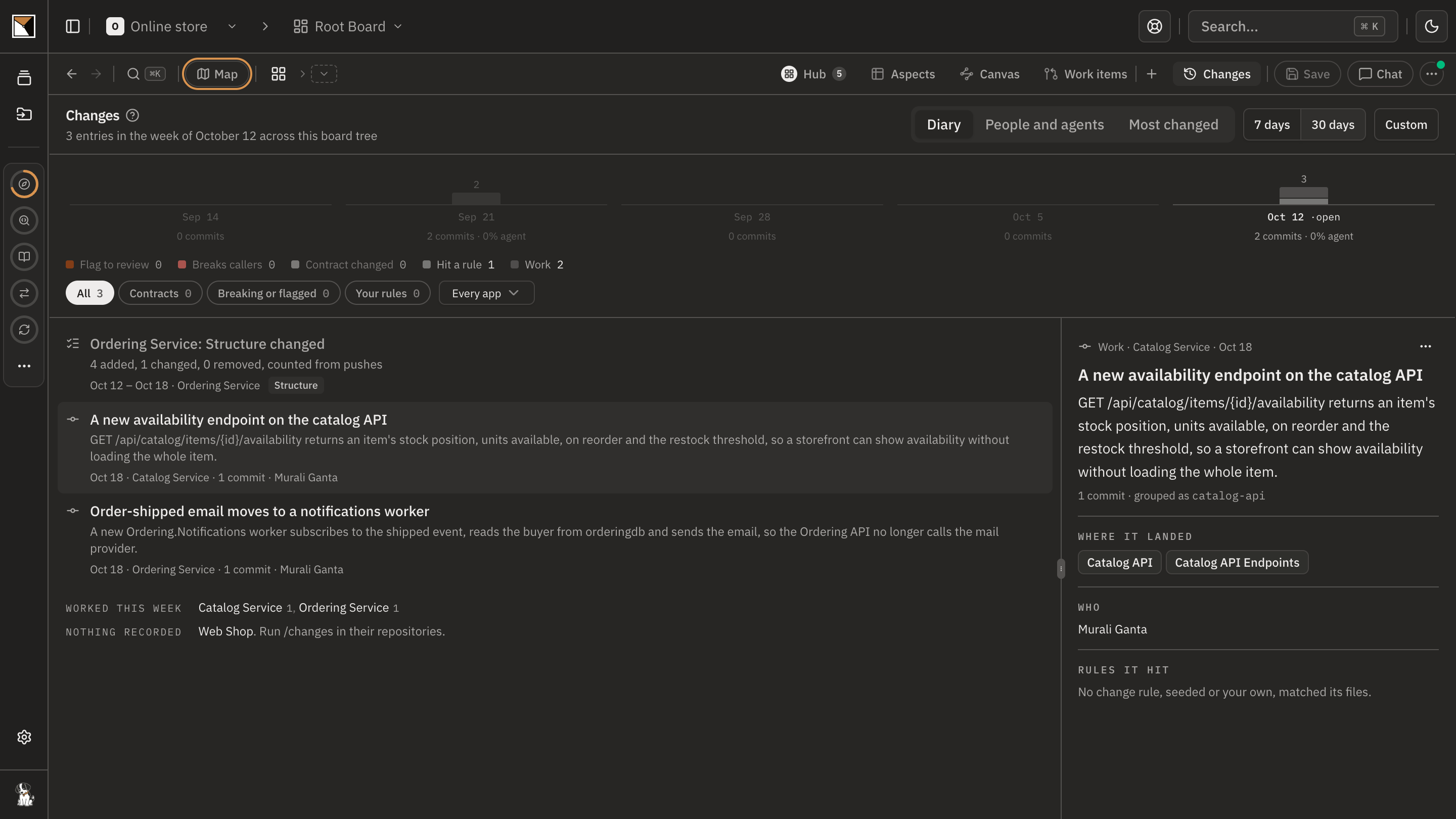Click the breadcrumb chevron after Online store
Image resolution: width=1456 pixels, height=819 pixels.
coord(265,26)
